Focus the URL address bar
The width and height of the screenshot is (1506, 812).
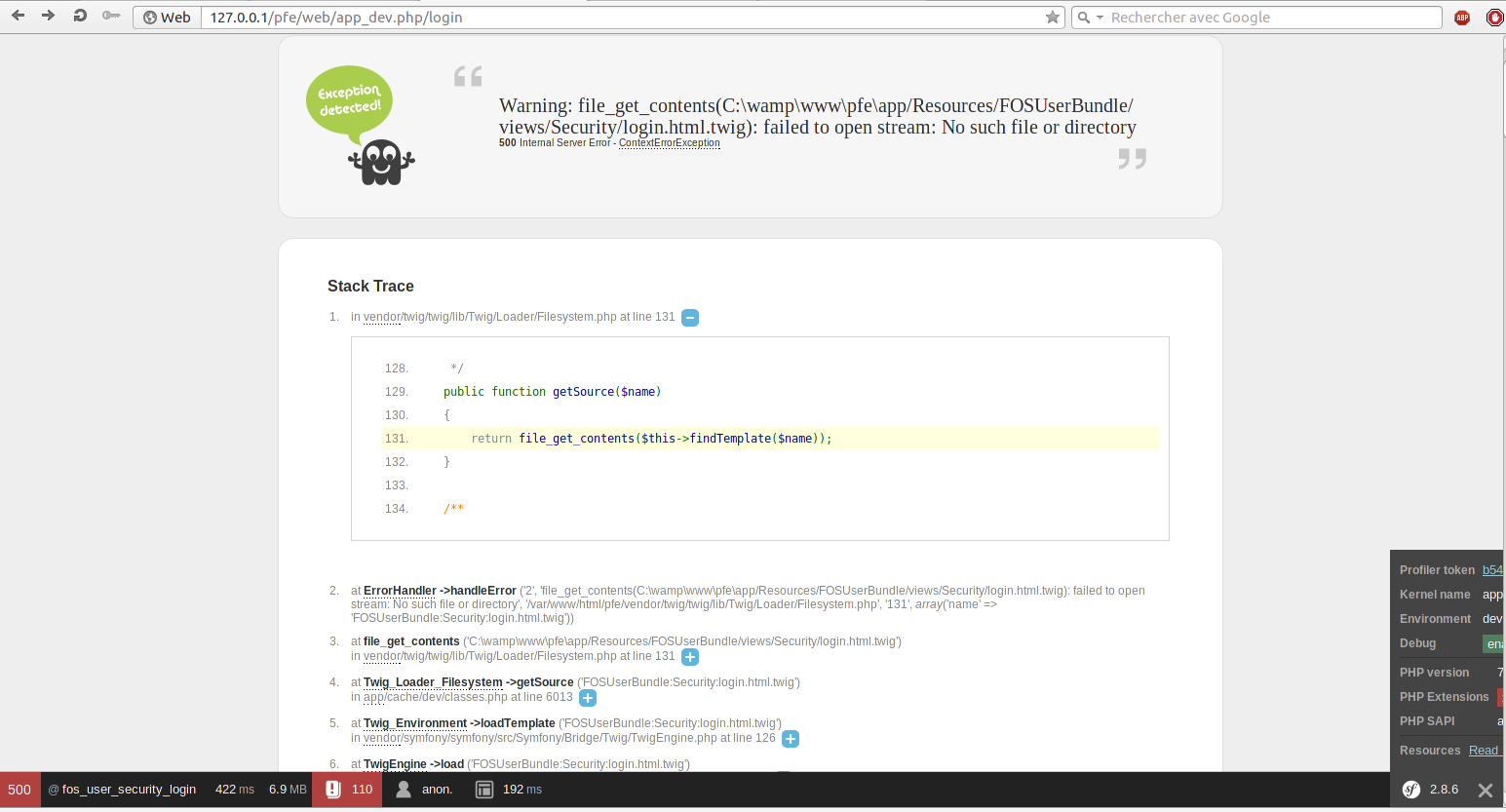click(624, 18)
